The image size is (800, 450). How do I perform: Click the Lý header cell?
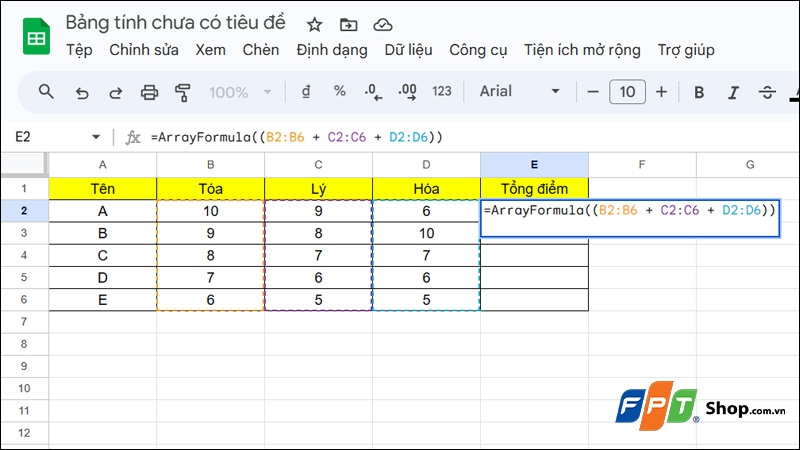pyautogui.click(x=318, y=189)
